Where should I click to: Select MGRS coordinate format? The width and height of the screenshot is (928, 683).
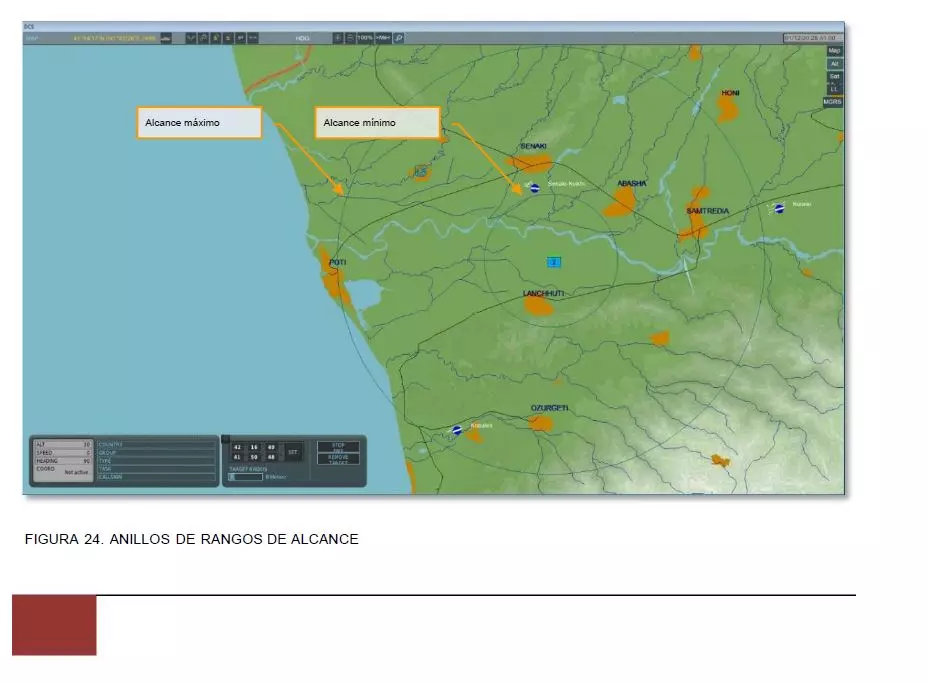833,102
